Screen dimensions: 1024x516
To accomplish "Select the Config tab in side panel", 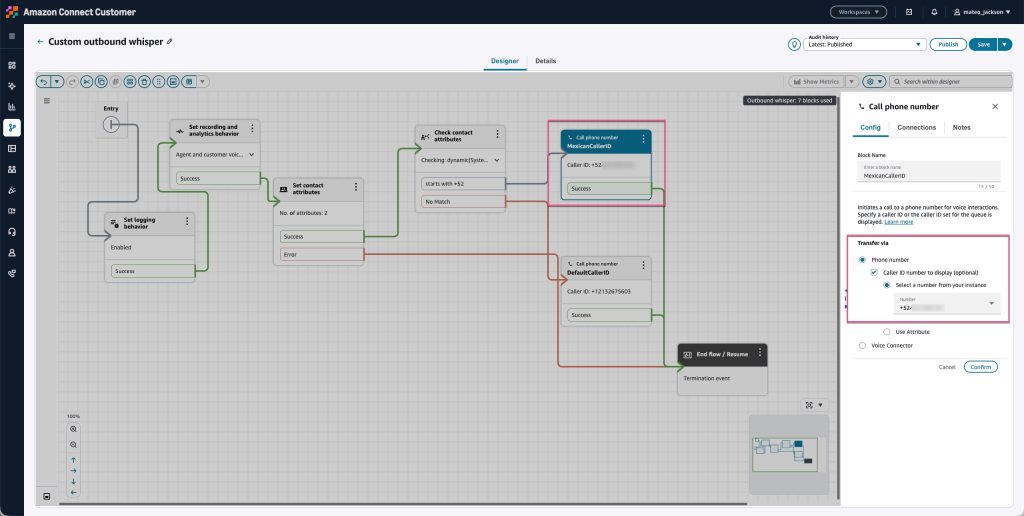I will click(x=871, y=127).
